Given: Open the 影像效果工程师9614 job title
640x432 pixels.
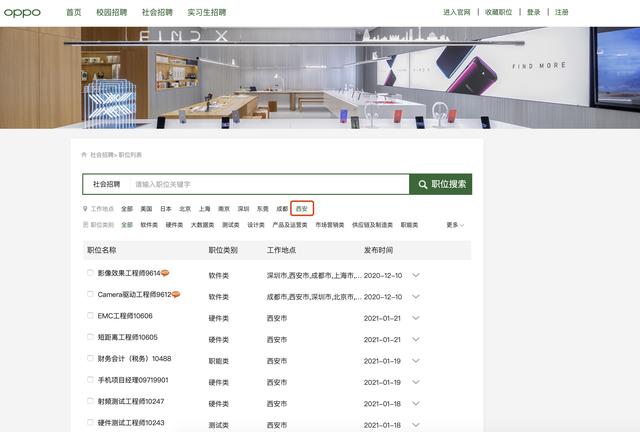Looking at the screenshot, I should (129, 273).
